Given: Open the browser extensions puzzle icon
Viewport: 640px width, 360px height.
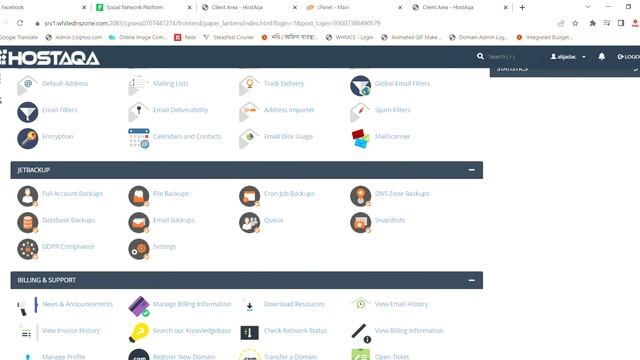Looking at the screenshot, I should pyautogui.click(x=592, y=23).
